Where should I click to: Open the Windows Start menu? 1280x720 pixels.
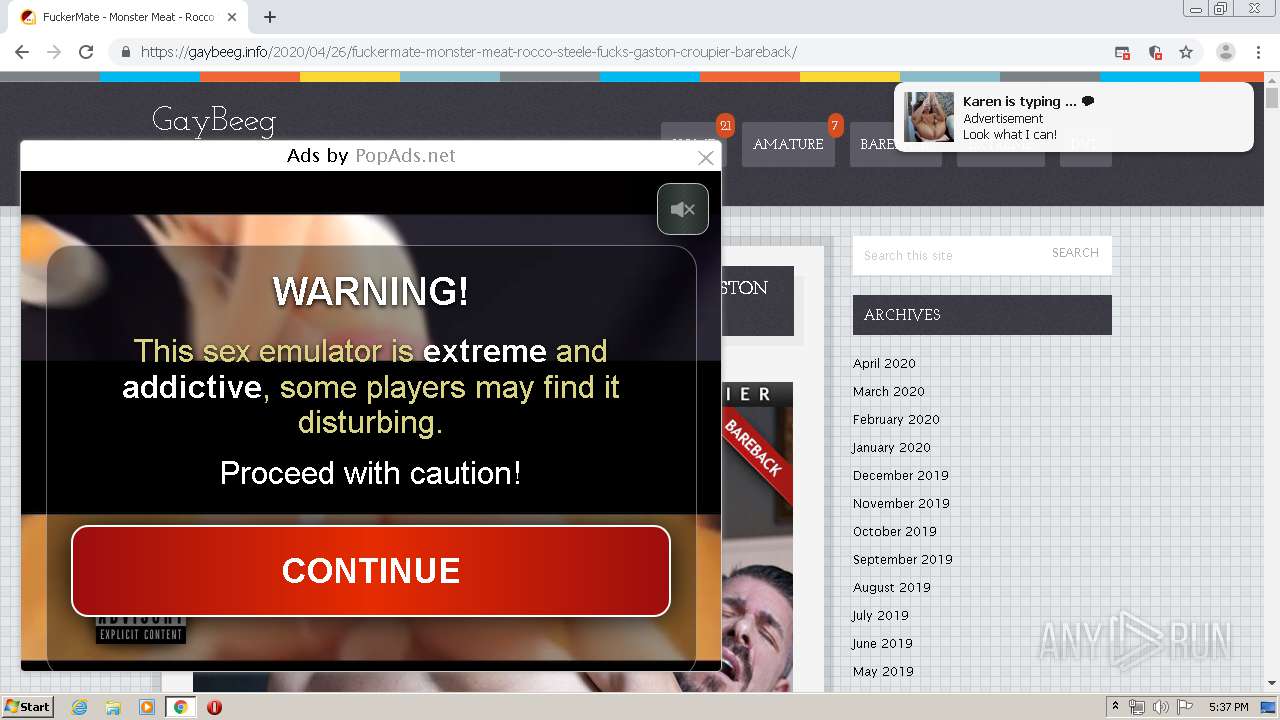pos(27,706)
